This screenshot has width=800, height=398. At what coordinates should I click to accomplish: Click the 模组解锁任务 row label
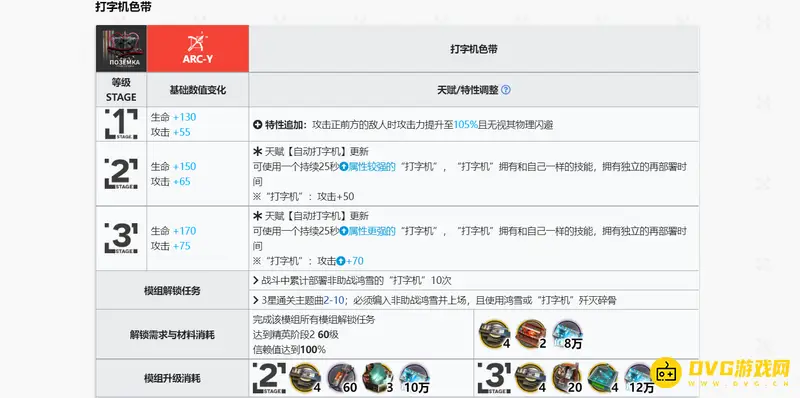point(172,291)
